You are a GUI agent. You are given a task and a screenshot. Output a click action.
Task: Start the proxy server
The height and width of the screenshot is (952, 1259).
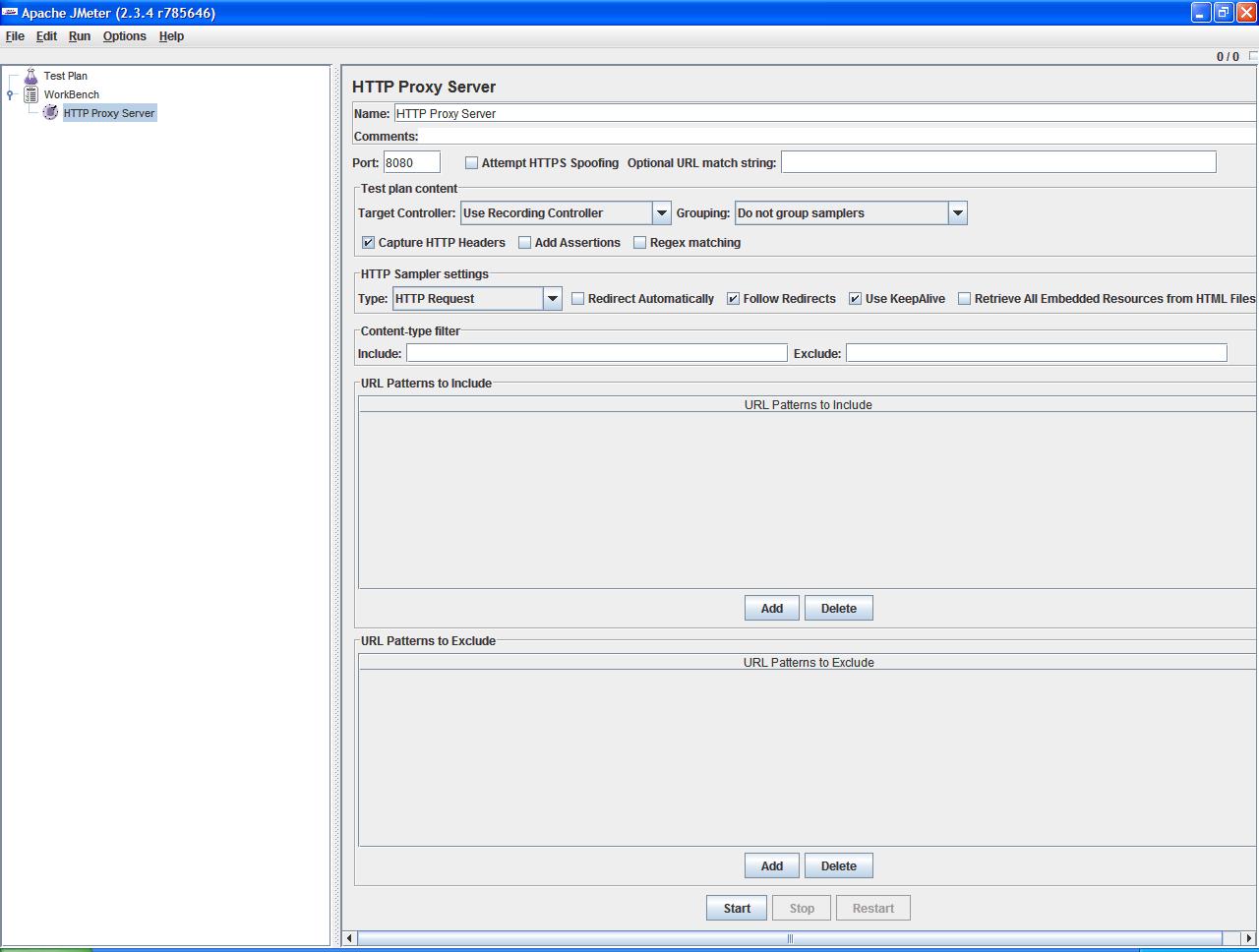coord(737,909)
